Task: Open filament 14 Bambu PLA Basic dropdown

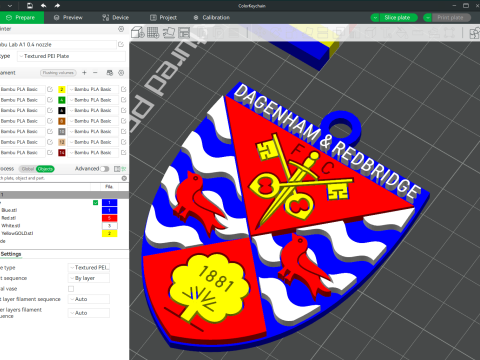Action: tap(93, 153)
